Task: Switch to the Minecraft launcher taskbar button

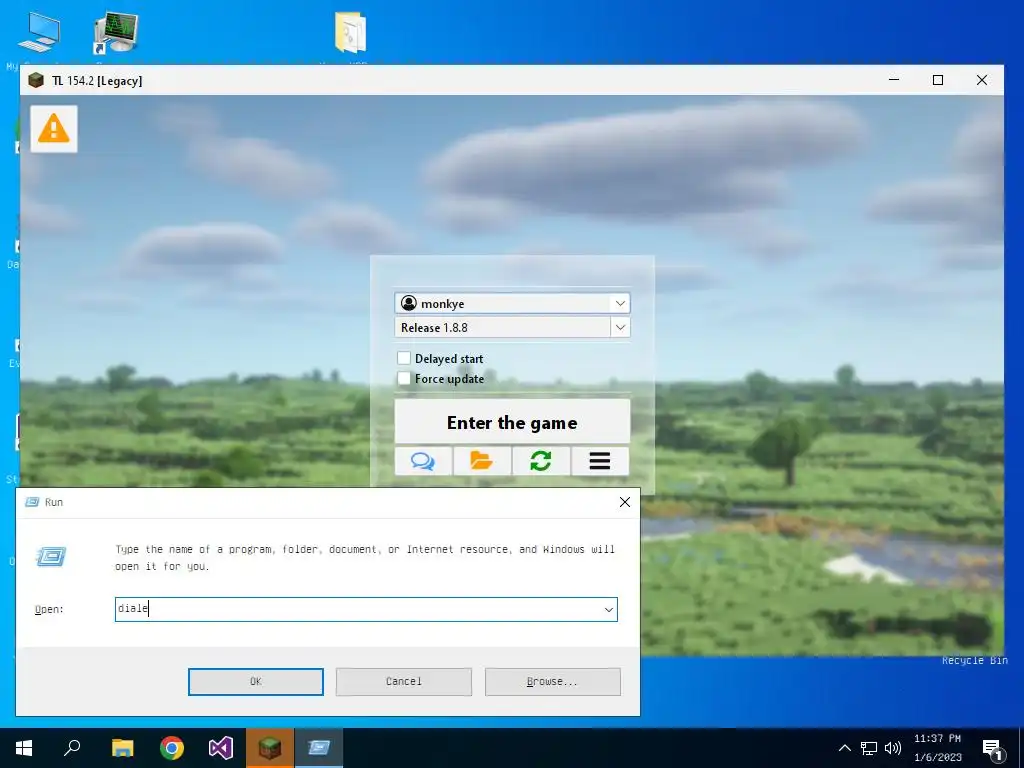Action: tap(270, 748)
